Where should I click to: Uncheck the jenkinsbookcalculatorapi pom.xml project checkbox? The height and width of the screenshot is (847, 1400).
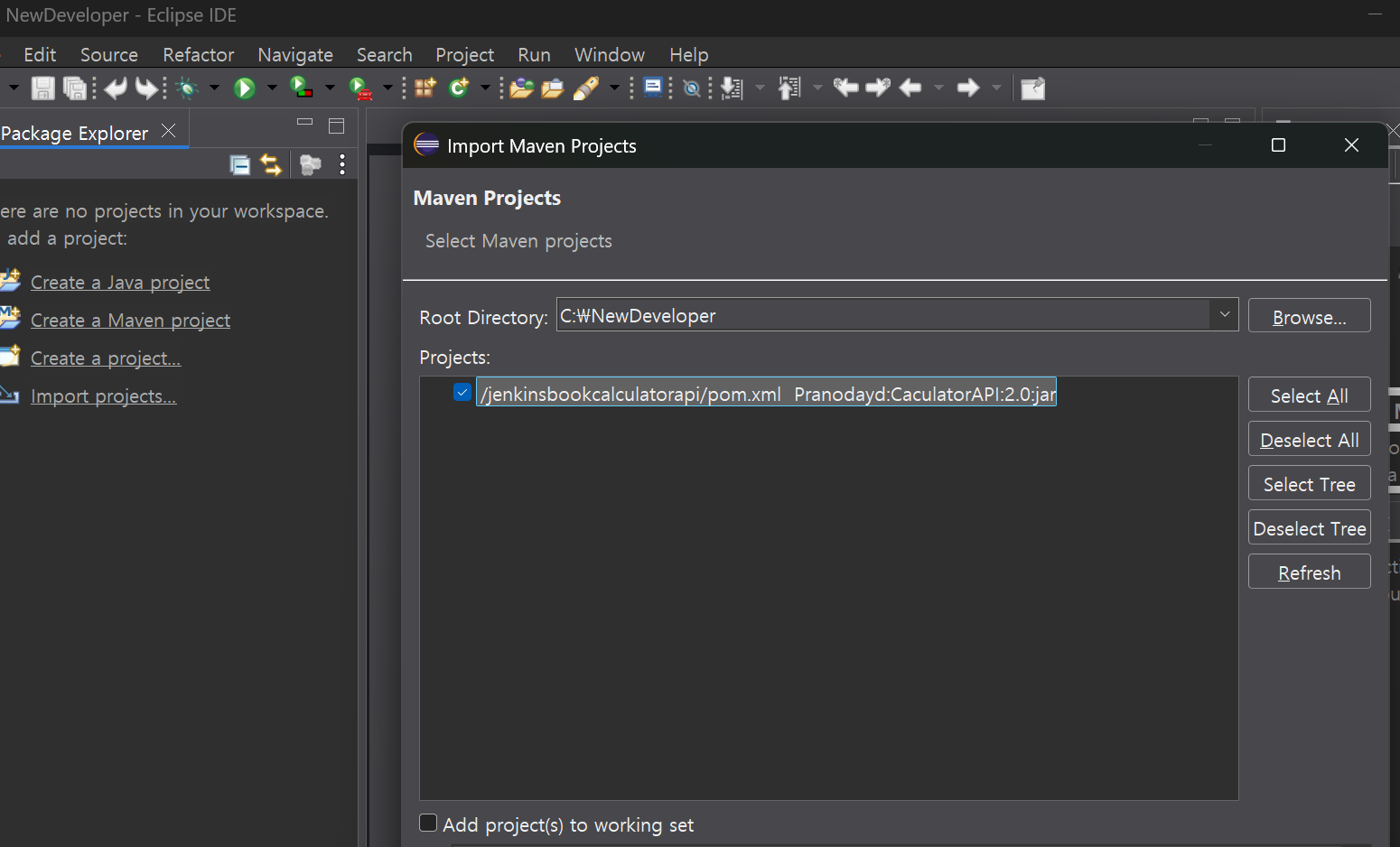[x=462, y=392]
